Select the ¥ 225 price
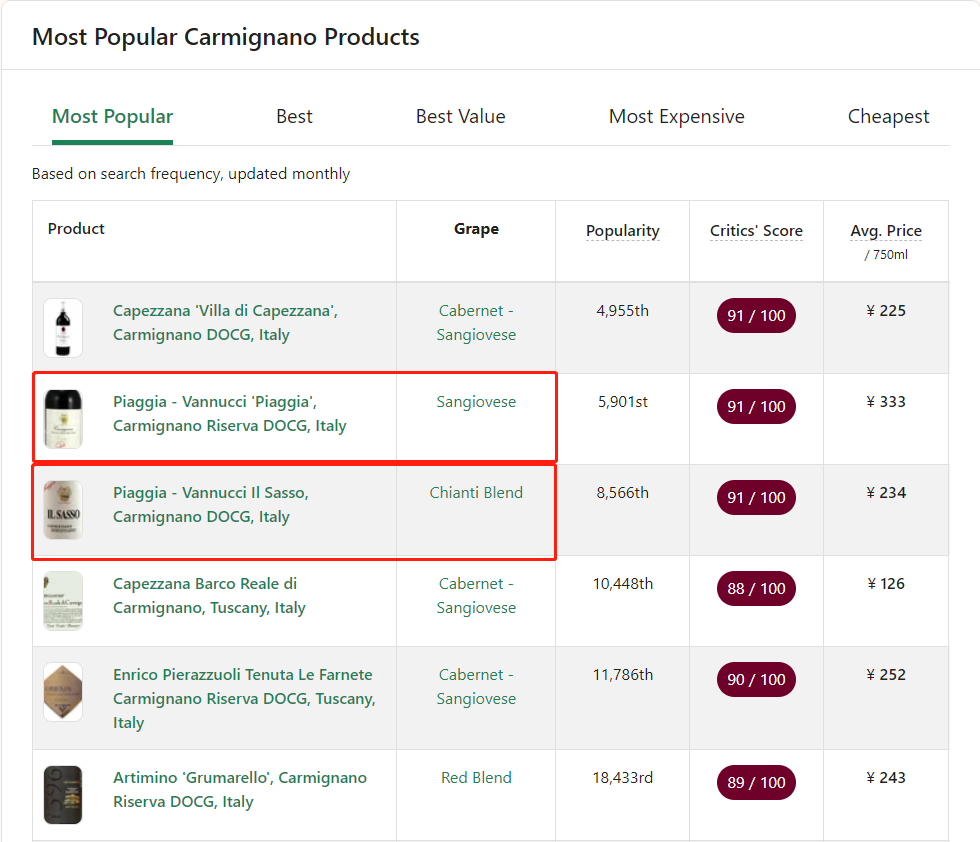This screenshot has height=842, width=980. [886, 311]
